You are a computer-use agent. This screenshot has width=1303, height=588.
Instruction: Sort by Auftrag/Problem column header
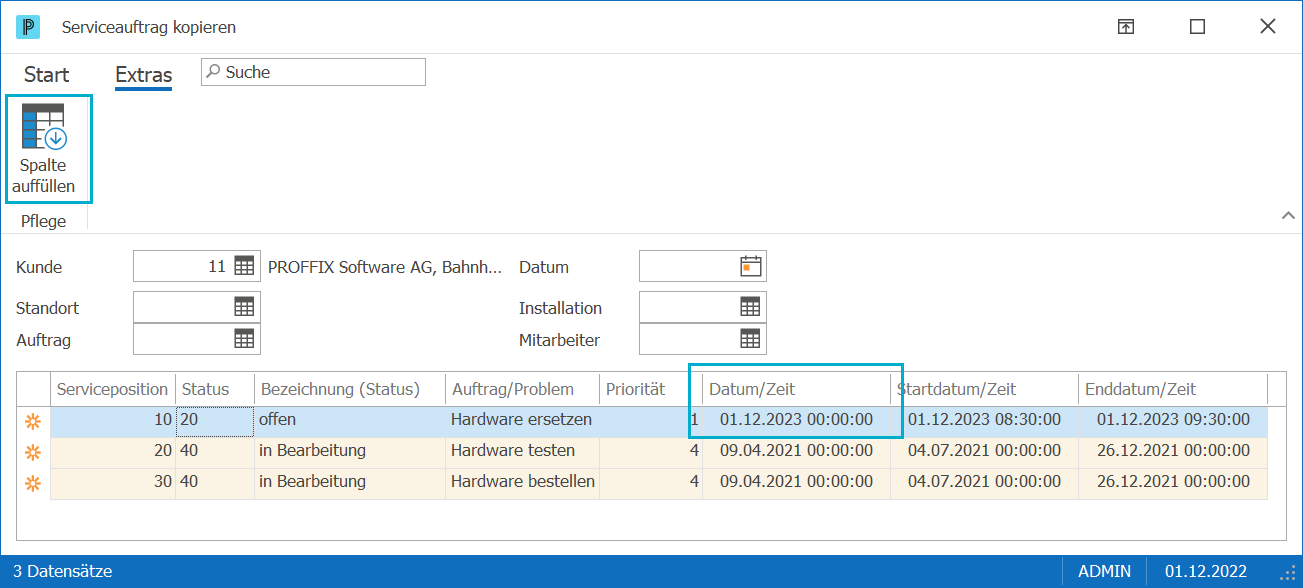point(522,389)
